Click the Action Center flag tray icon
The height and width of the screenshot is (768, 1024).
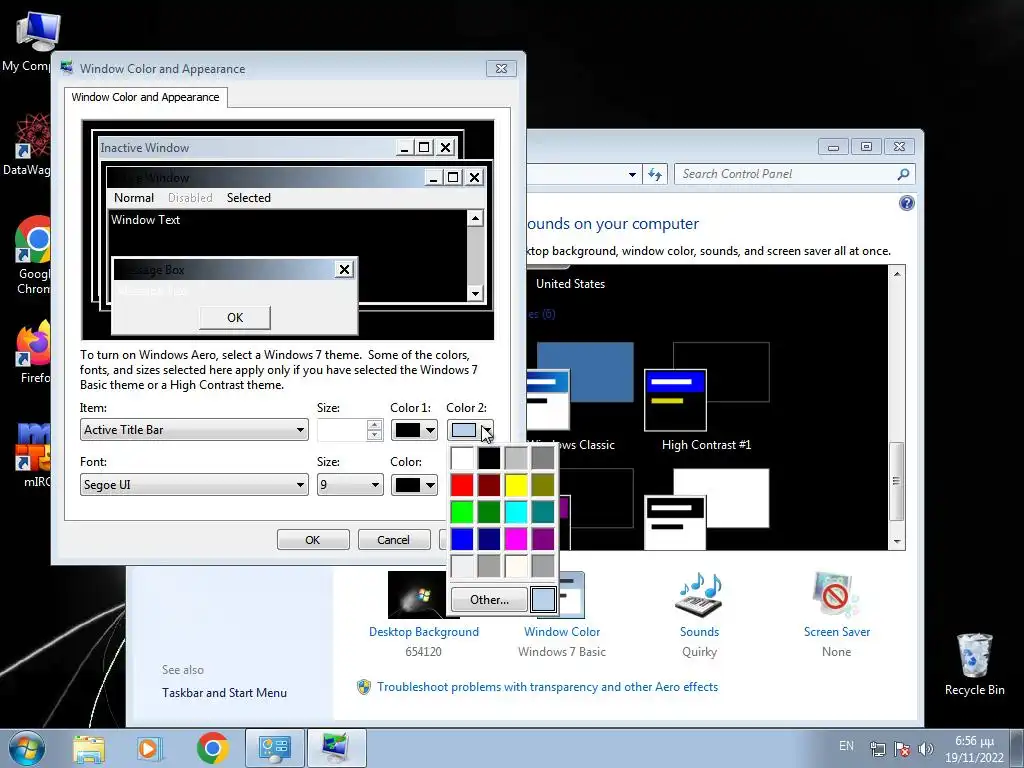902,749
